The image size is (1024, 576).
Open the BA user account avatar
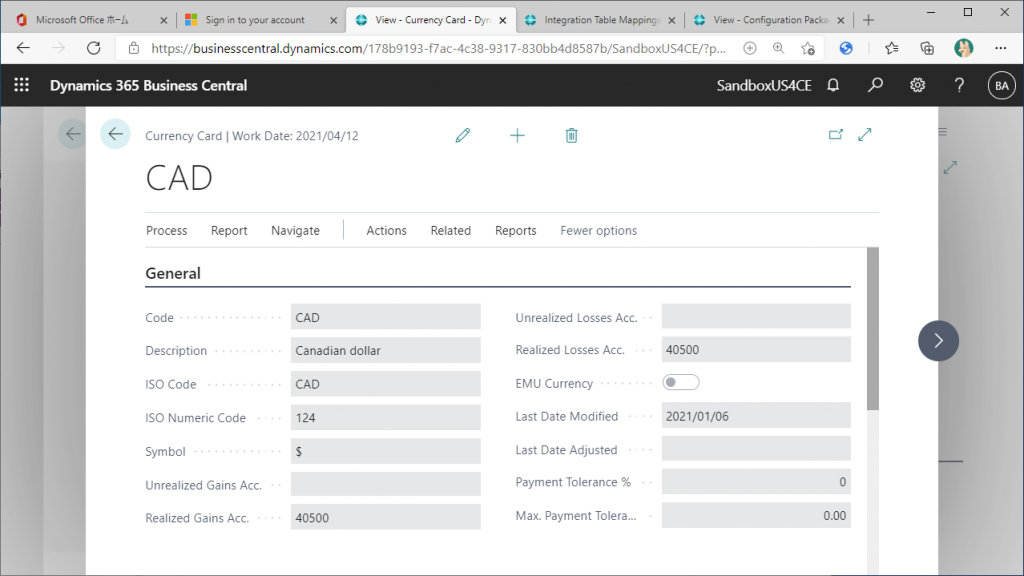pyautogui.click(x=1001, y=86)
